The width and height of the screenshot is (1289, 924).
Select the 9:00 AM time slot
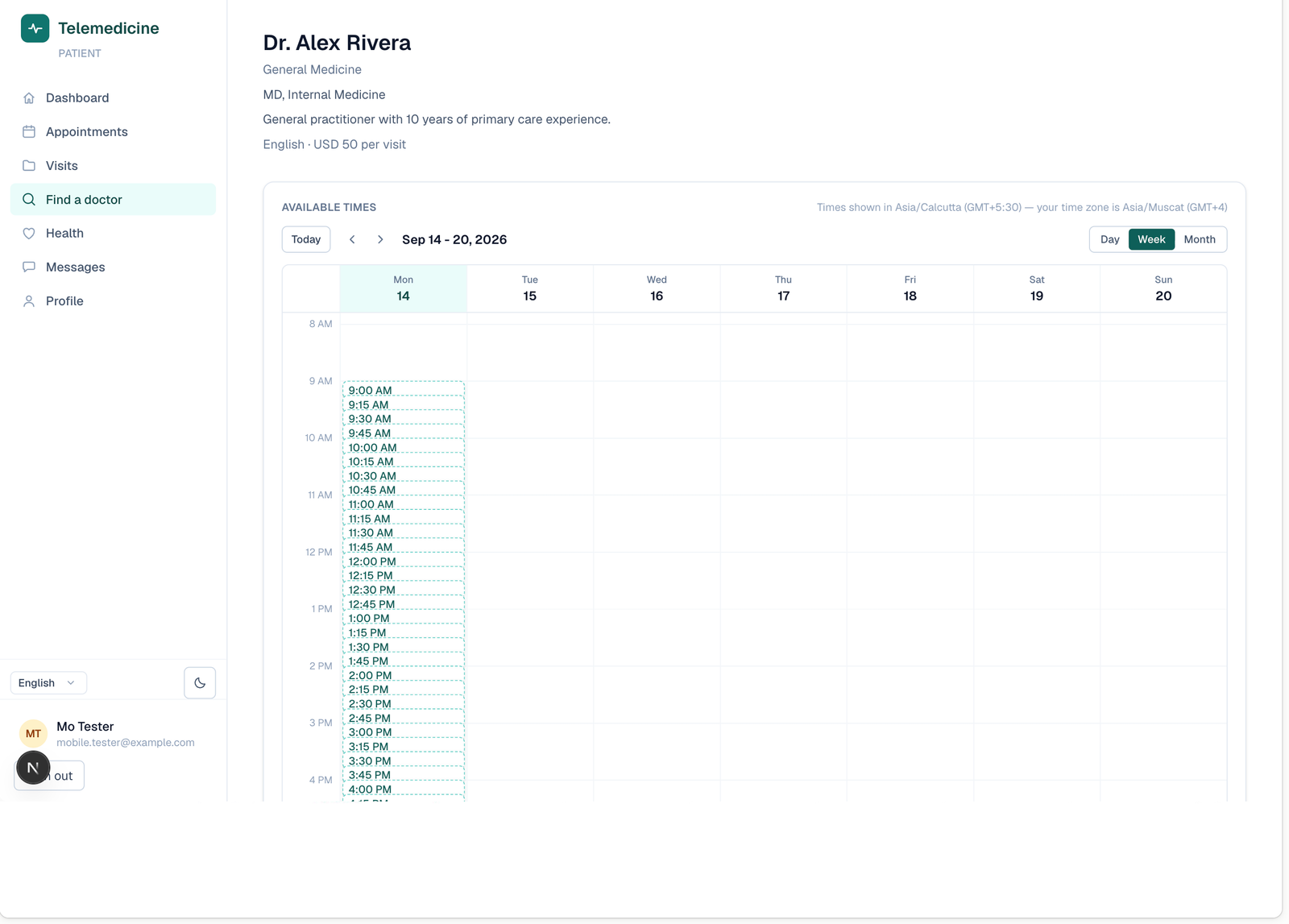click(x=404, y=389)
